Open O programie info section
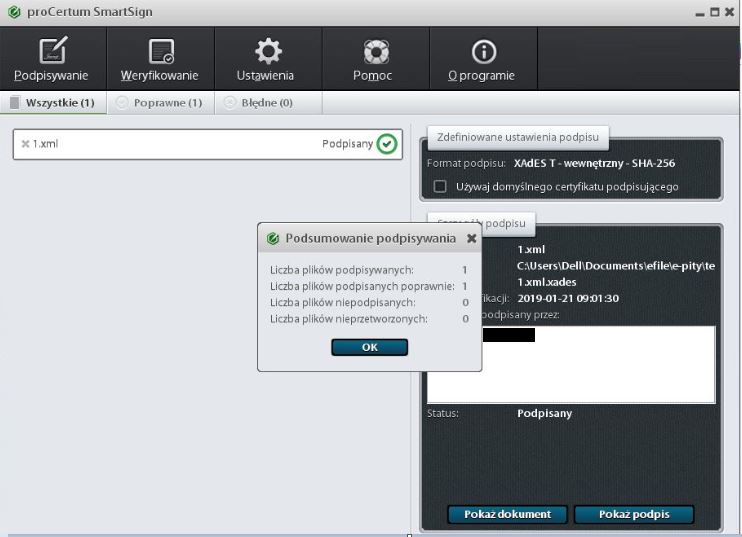Image resolution: width=742 pixels, height=537 pixels. (x=481, y=59)
